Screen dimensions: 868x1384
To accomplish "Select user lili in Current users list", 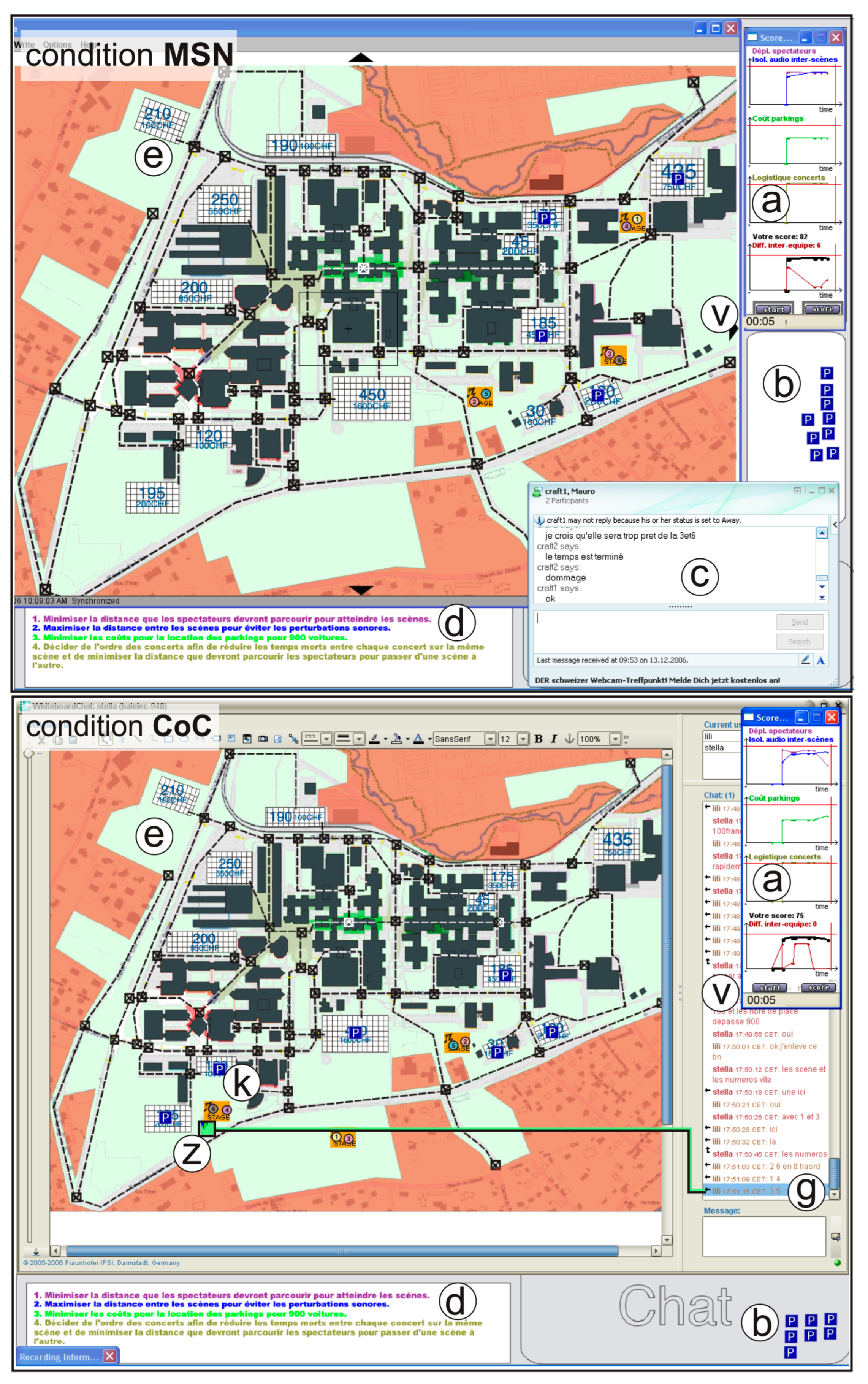I will coord(722,736).
